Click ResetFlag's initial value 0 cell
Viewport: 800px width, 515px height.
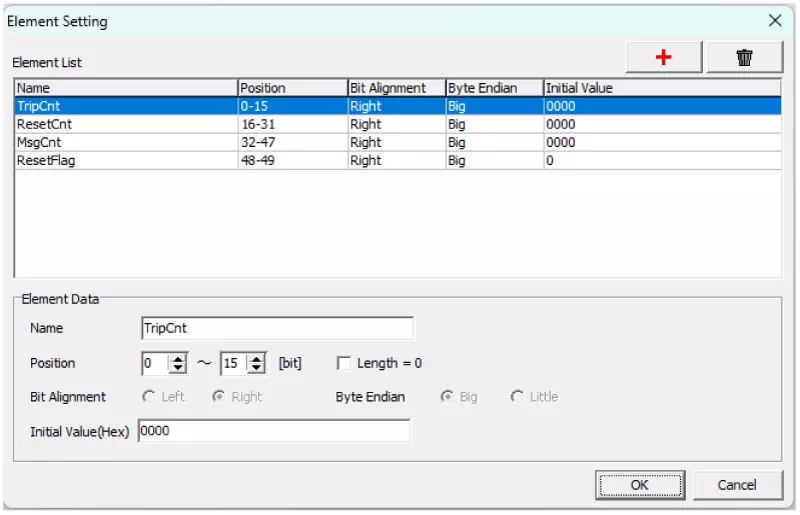(662, 160)
